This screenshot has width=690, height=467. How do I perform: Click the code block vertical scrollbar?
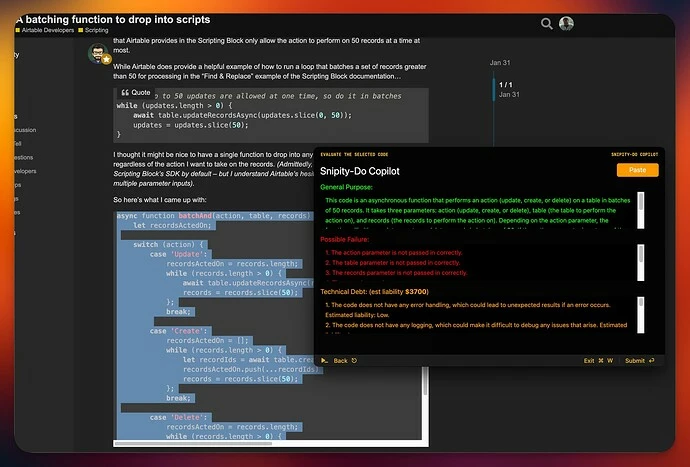[x=425, y=403]
